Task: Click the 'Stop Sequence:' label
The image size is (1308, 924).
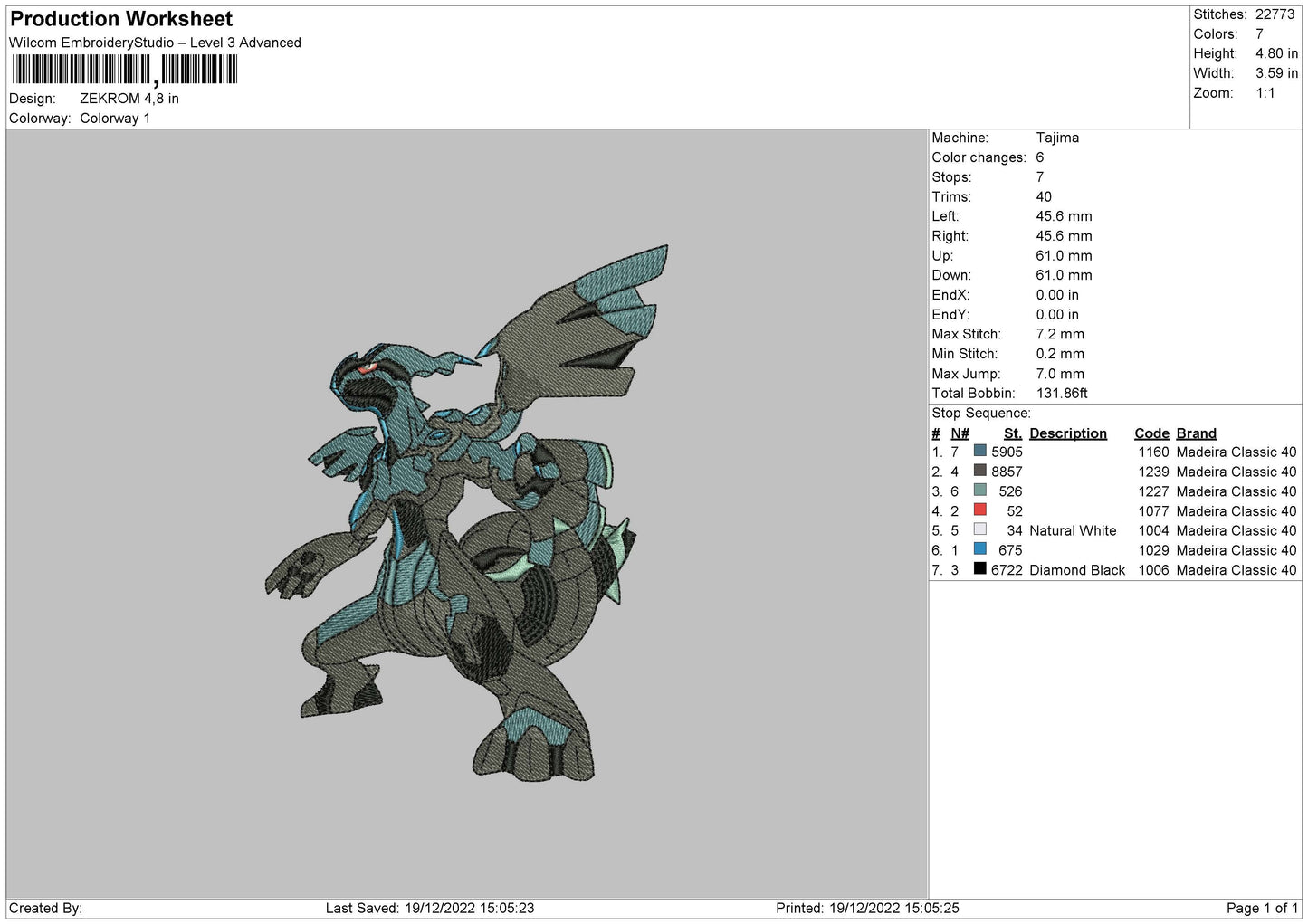Action: (x=981, y=414)
